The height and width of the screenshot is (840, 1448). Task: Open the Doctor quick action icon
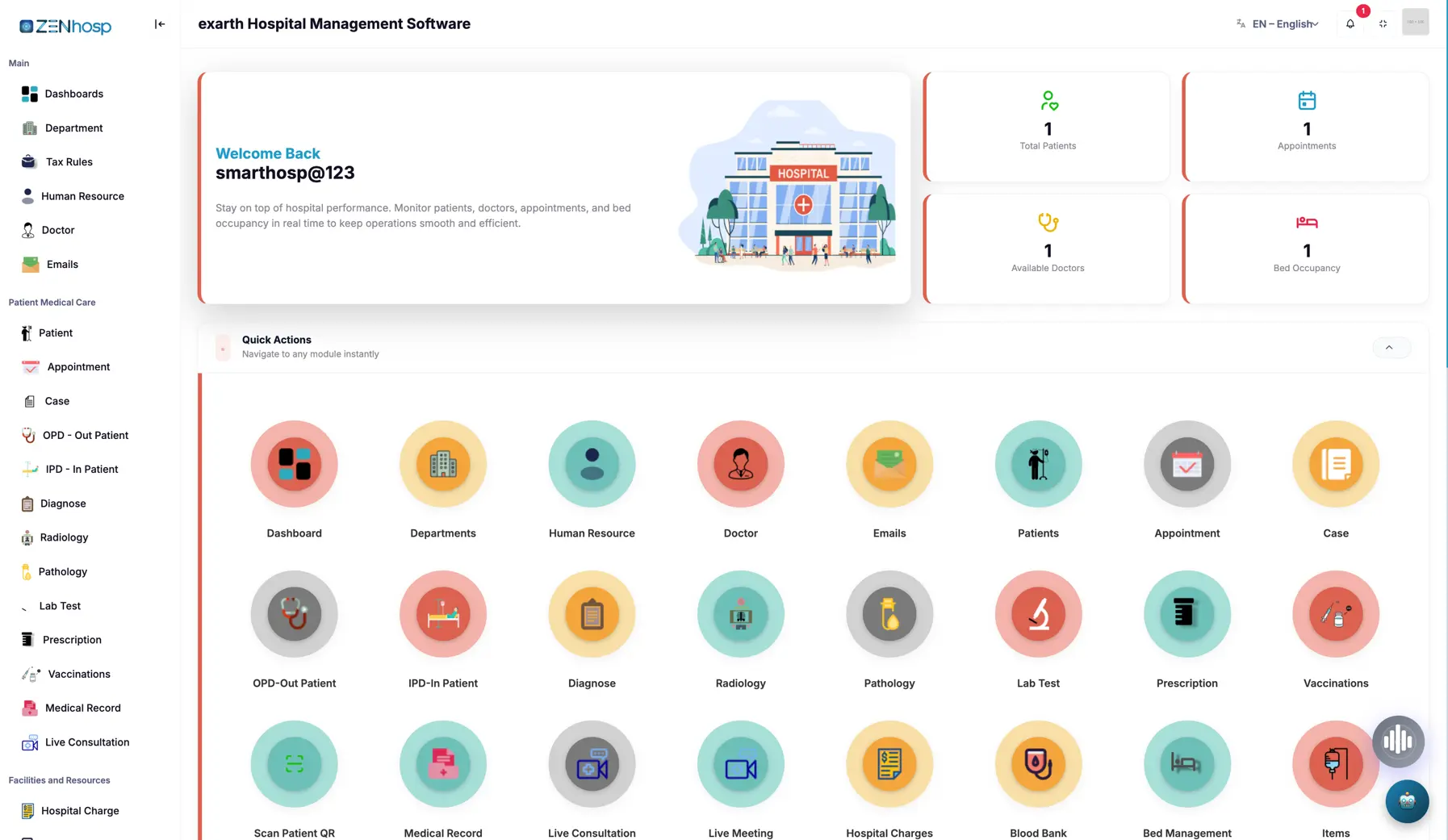pos(741,464)
